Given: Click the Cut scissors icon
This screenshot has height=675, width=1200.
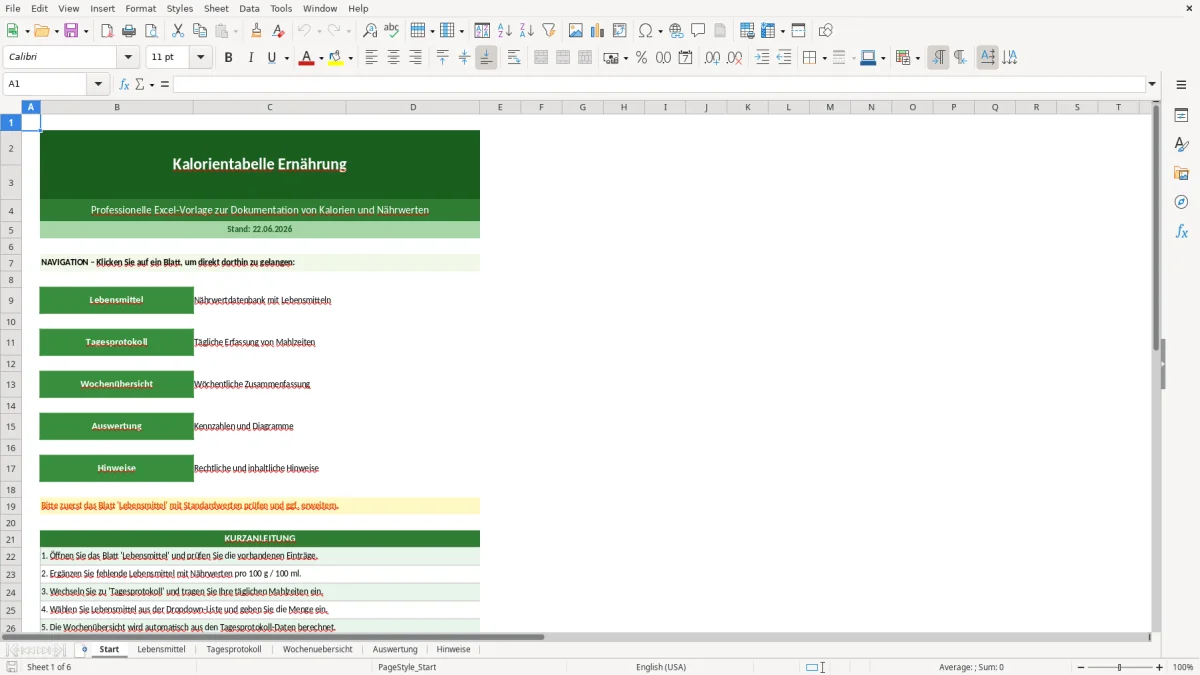Looking at the screenshot, I should (x=178, y=31).
